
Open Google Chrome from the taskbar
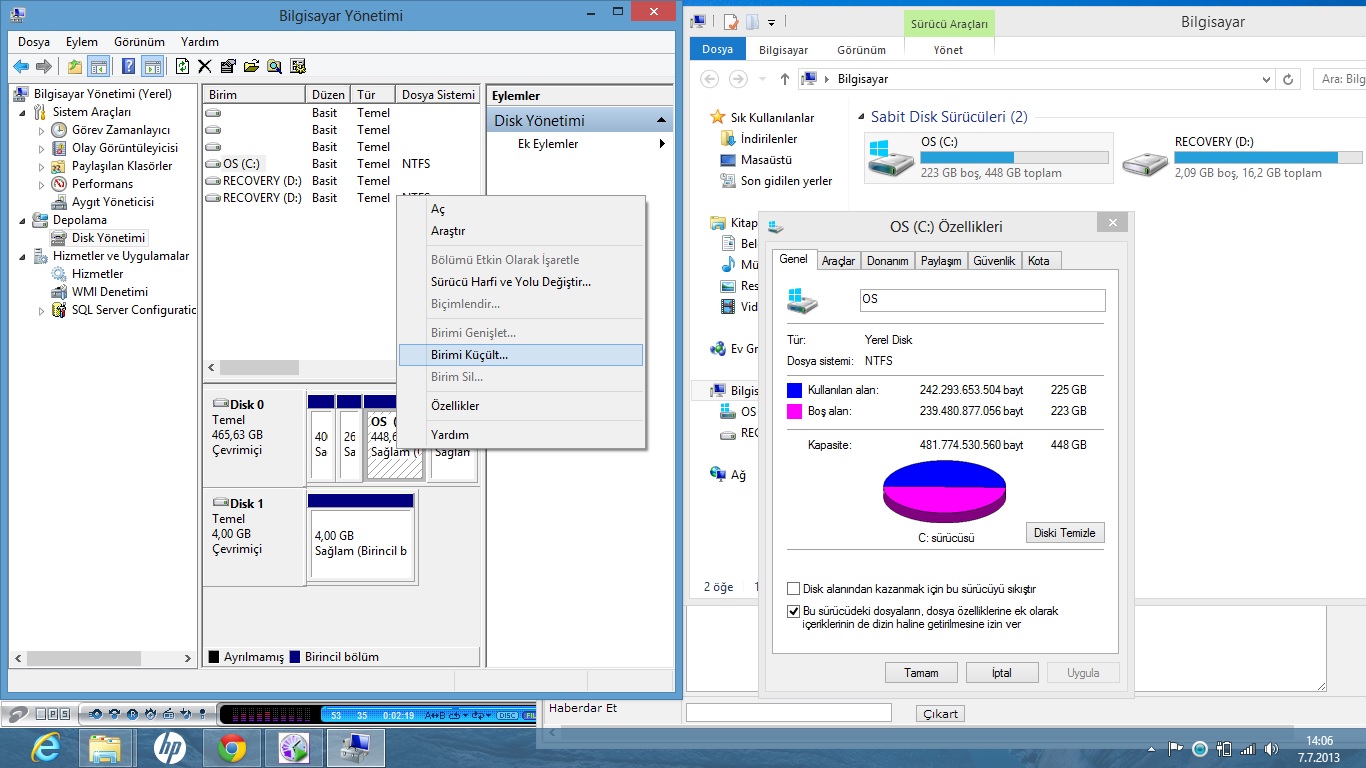(x=232, y=746)
